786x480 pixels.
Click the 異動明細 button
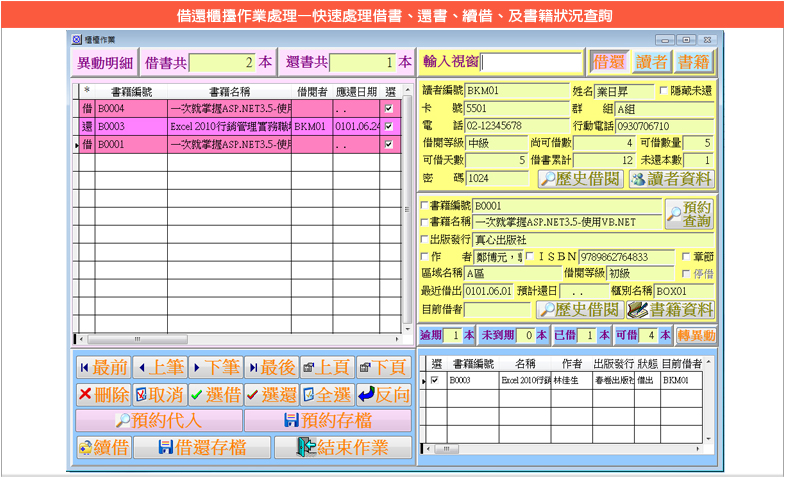coord(105,62)
